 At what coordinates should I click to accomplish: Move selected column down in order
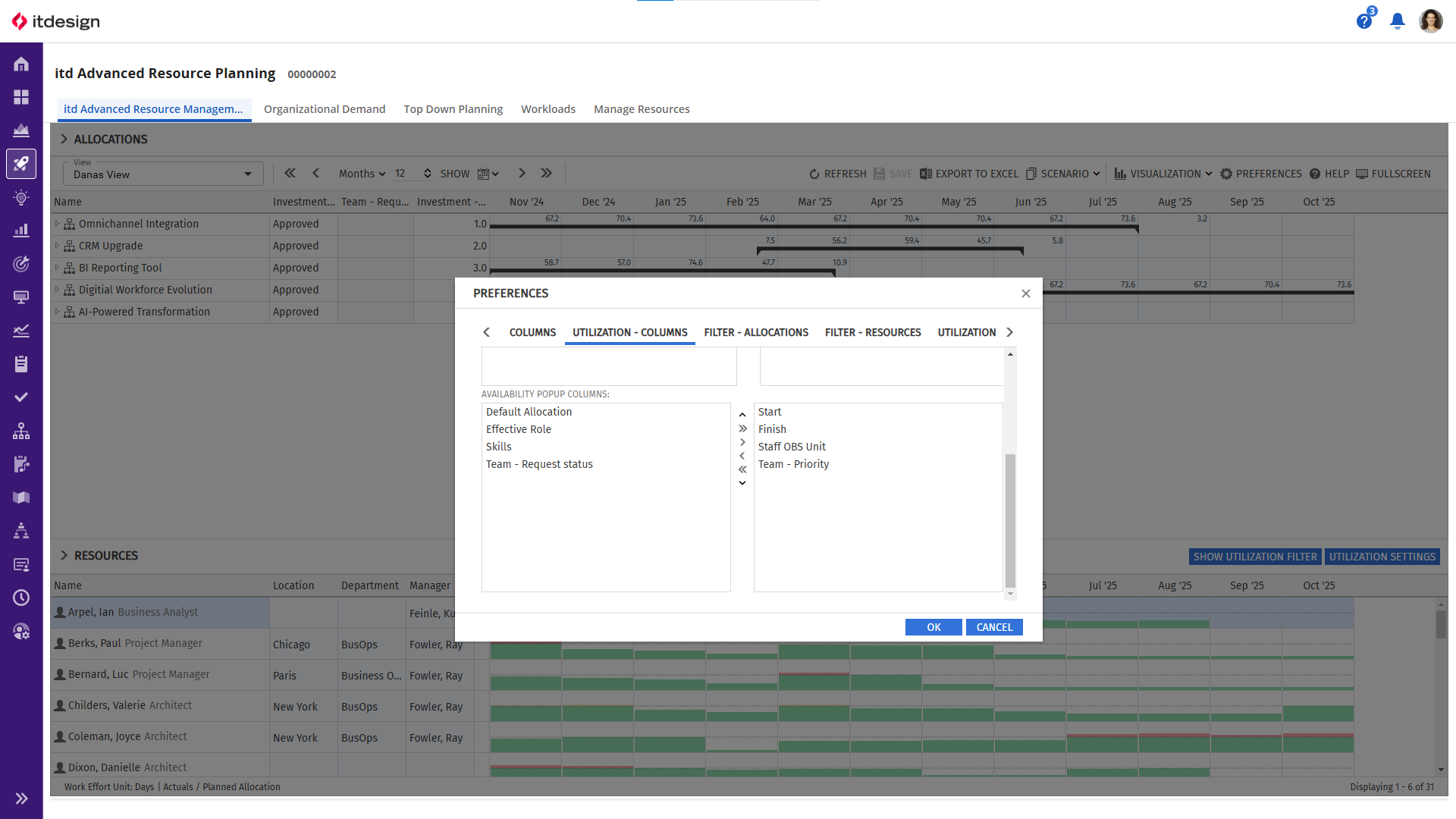tap(742, 483)
